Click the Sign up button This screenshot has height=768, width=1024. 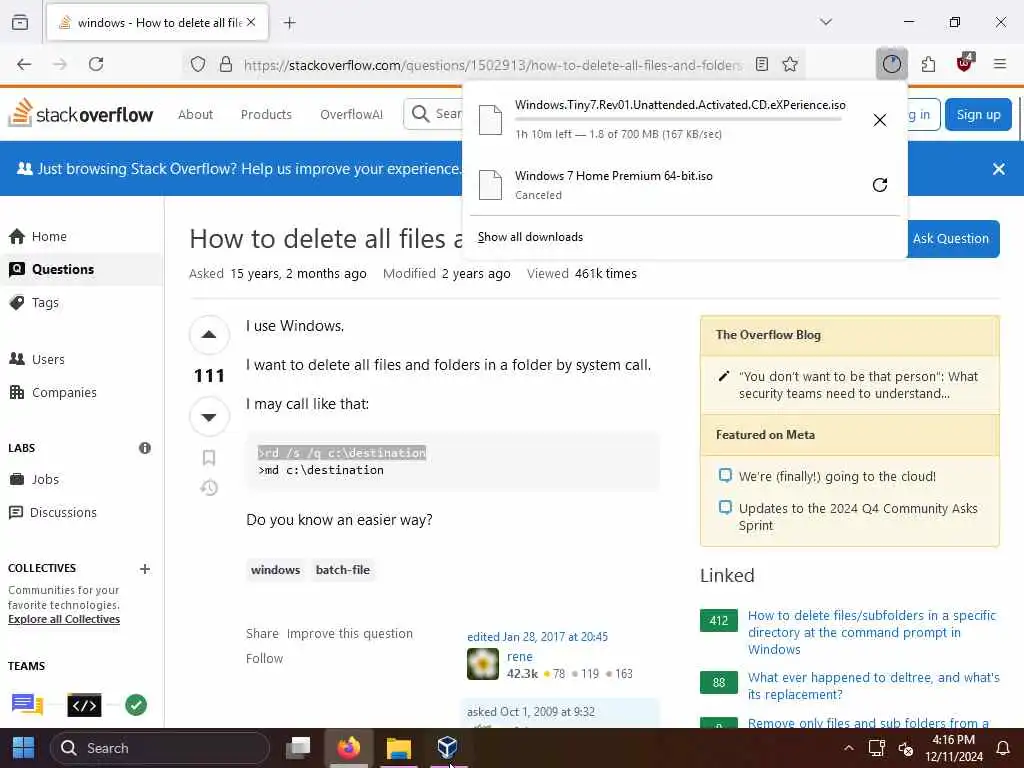(x=978, y=114)
